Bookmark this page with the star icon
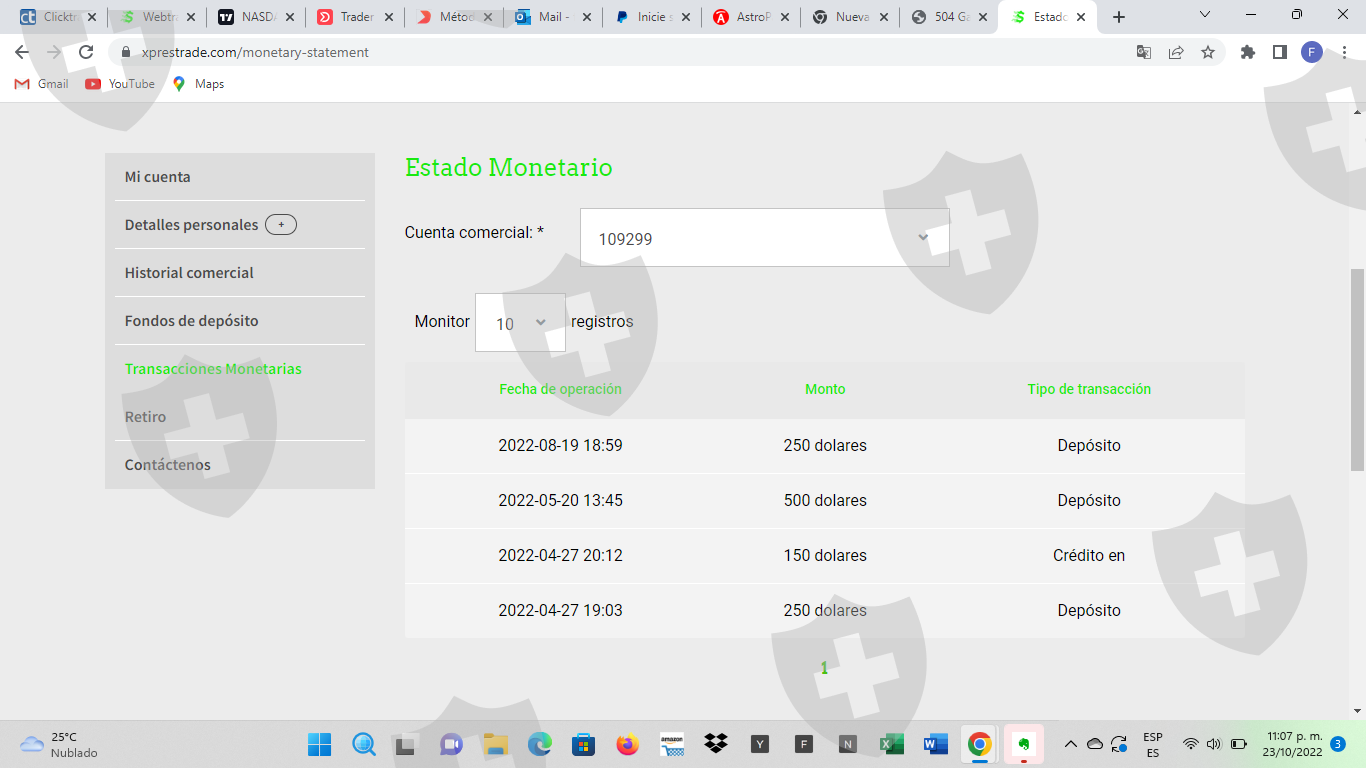Viewport: 1366px width, 768px height. [1208, 52]
